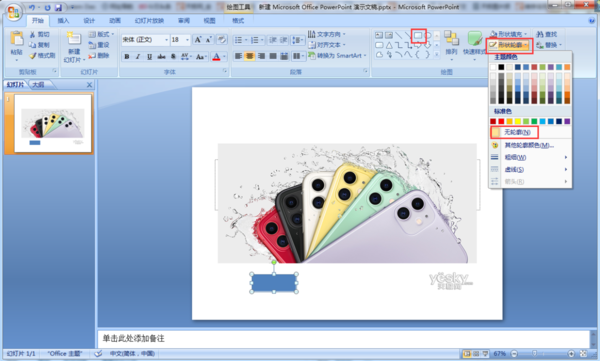Expand the Weight submenu in outline menu
Viewport: 600px width, 361px height.
[x=530, y=157]
